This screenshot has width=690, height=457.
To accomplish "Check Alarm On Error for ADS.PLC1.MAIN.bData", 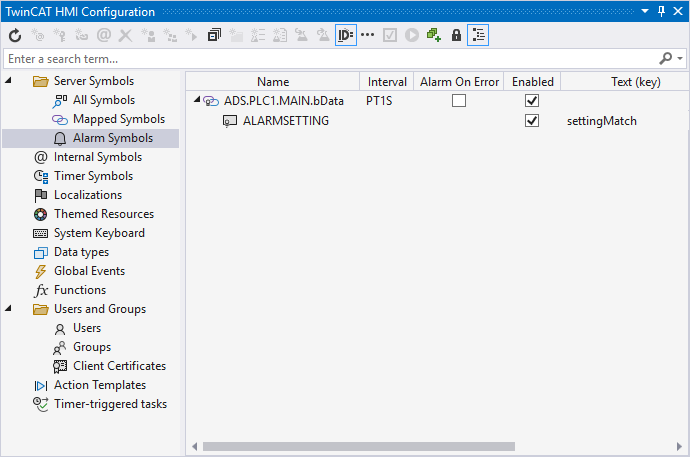I will click(459, 100).
